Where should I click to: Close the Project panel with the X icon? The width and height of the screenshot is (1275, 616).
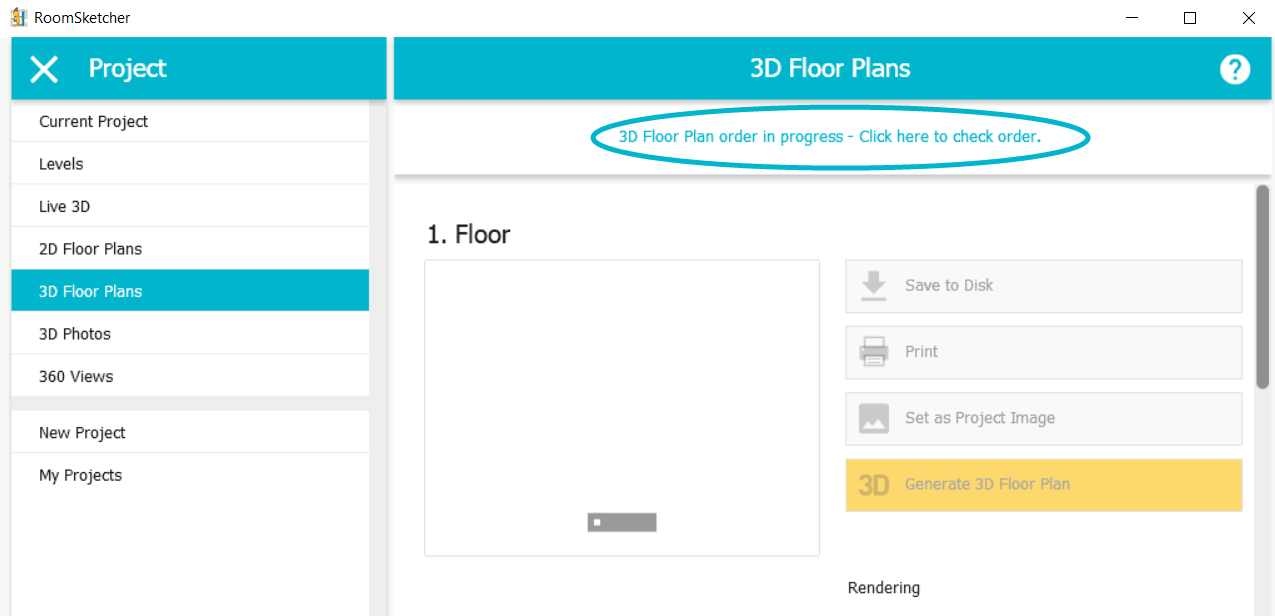point(44,69)
